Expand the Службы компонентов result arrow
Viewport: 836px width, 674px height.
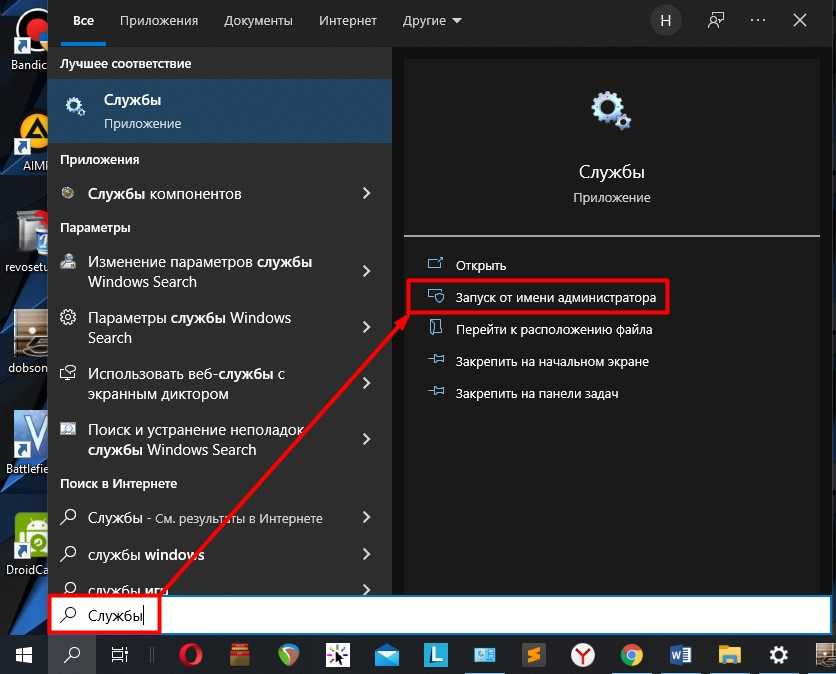point(367,193)
